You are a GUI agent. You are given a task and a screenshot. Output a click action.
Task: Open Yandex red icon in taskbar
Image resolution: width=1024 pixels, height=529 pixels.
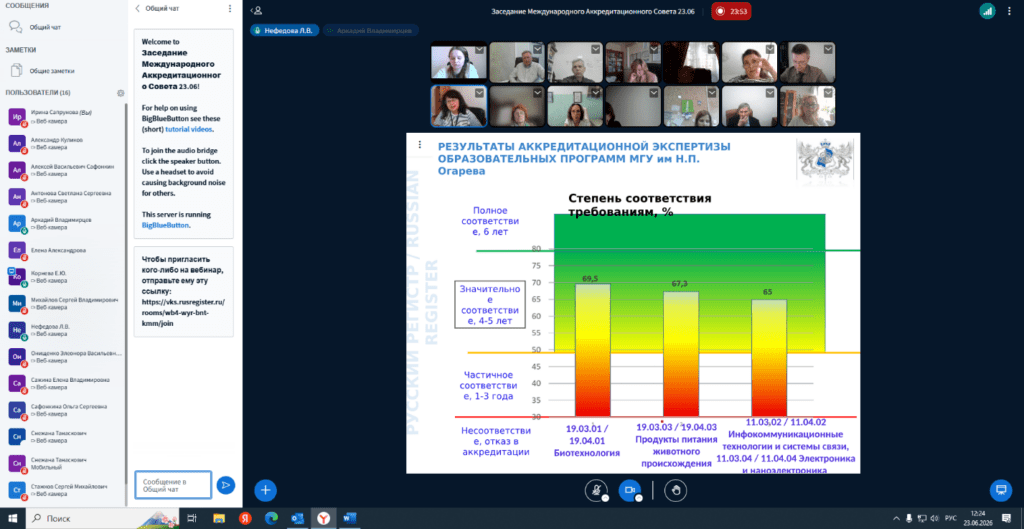point(246,519)
